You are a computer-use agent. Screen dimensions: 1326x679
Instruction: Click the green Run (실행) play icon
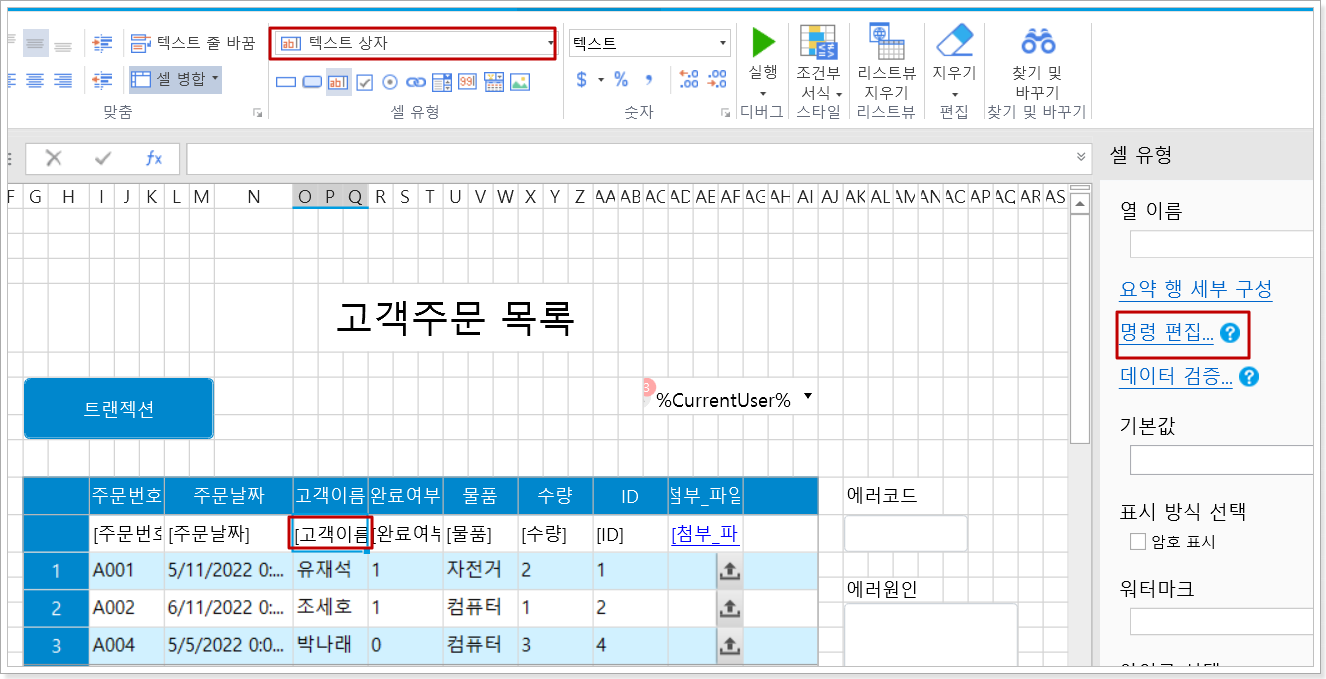tap(763, 42)
